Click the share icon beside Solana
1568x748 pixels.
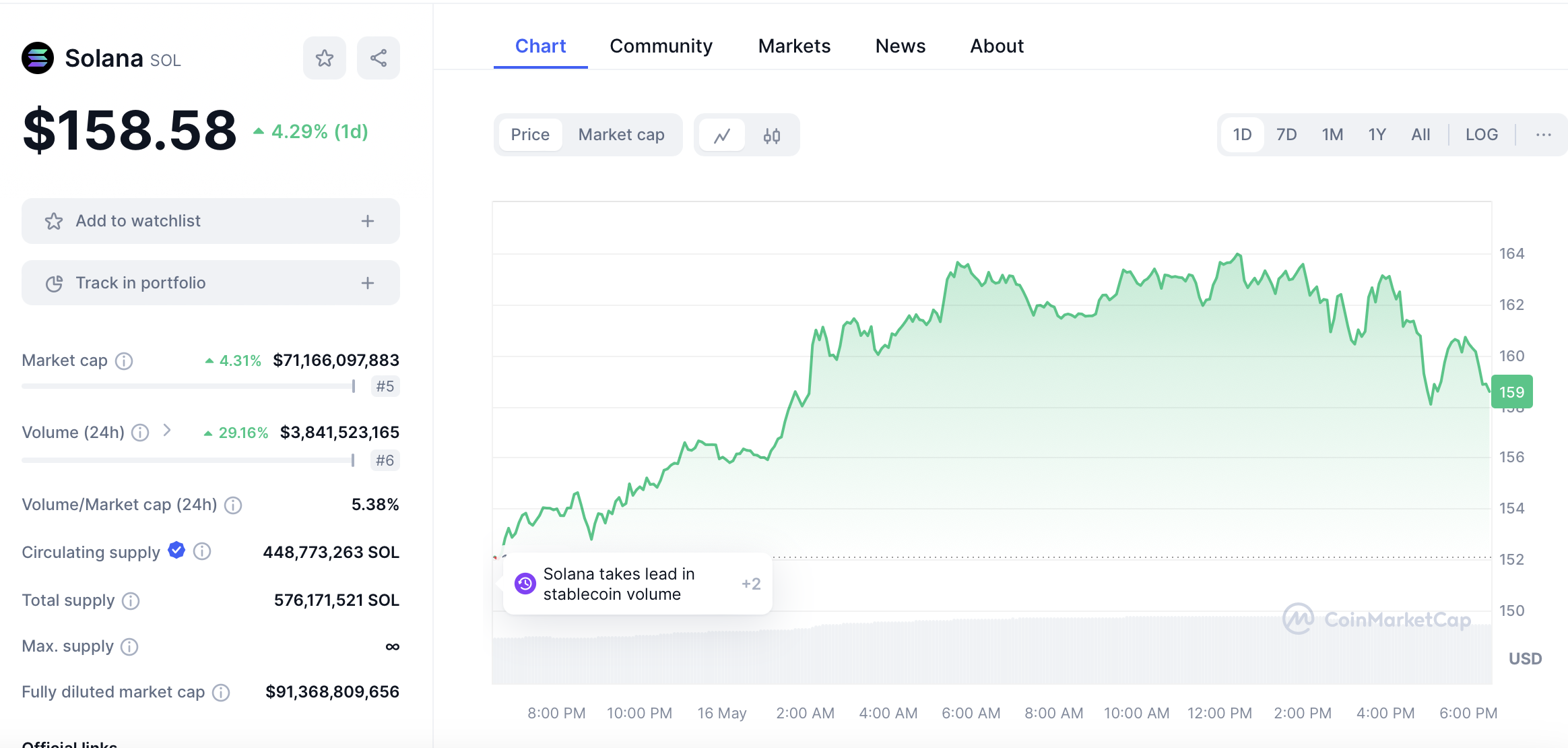pyautogui.click(x=378, y=58)
